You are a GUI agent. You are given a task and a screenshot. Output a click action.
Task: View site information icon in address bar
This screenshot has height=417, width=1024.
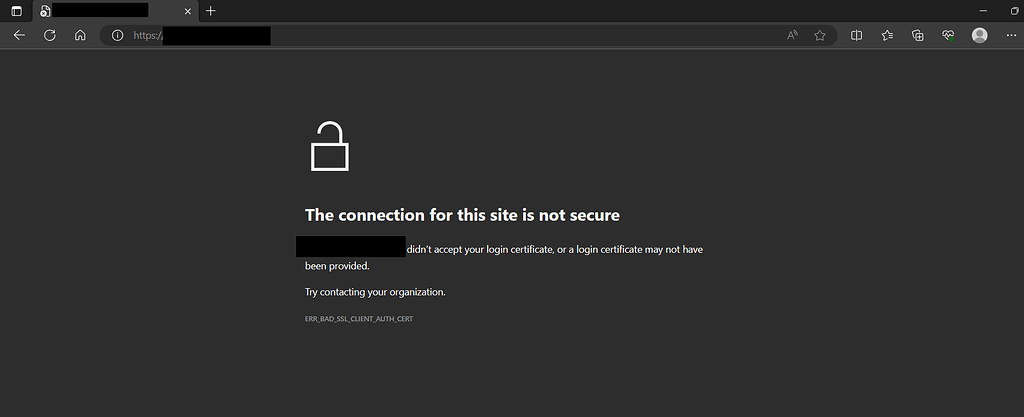pyautogui.click(x=118, y=35)
